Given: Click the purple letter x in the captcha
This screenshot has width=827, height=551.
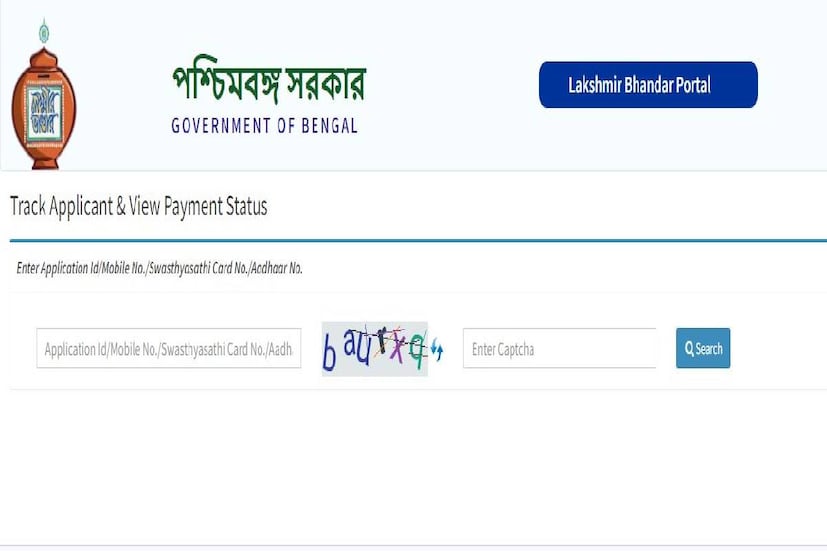Looking at the screenshot, I should [397, 346].
